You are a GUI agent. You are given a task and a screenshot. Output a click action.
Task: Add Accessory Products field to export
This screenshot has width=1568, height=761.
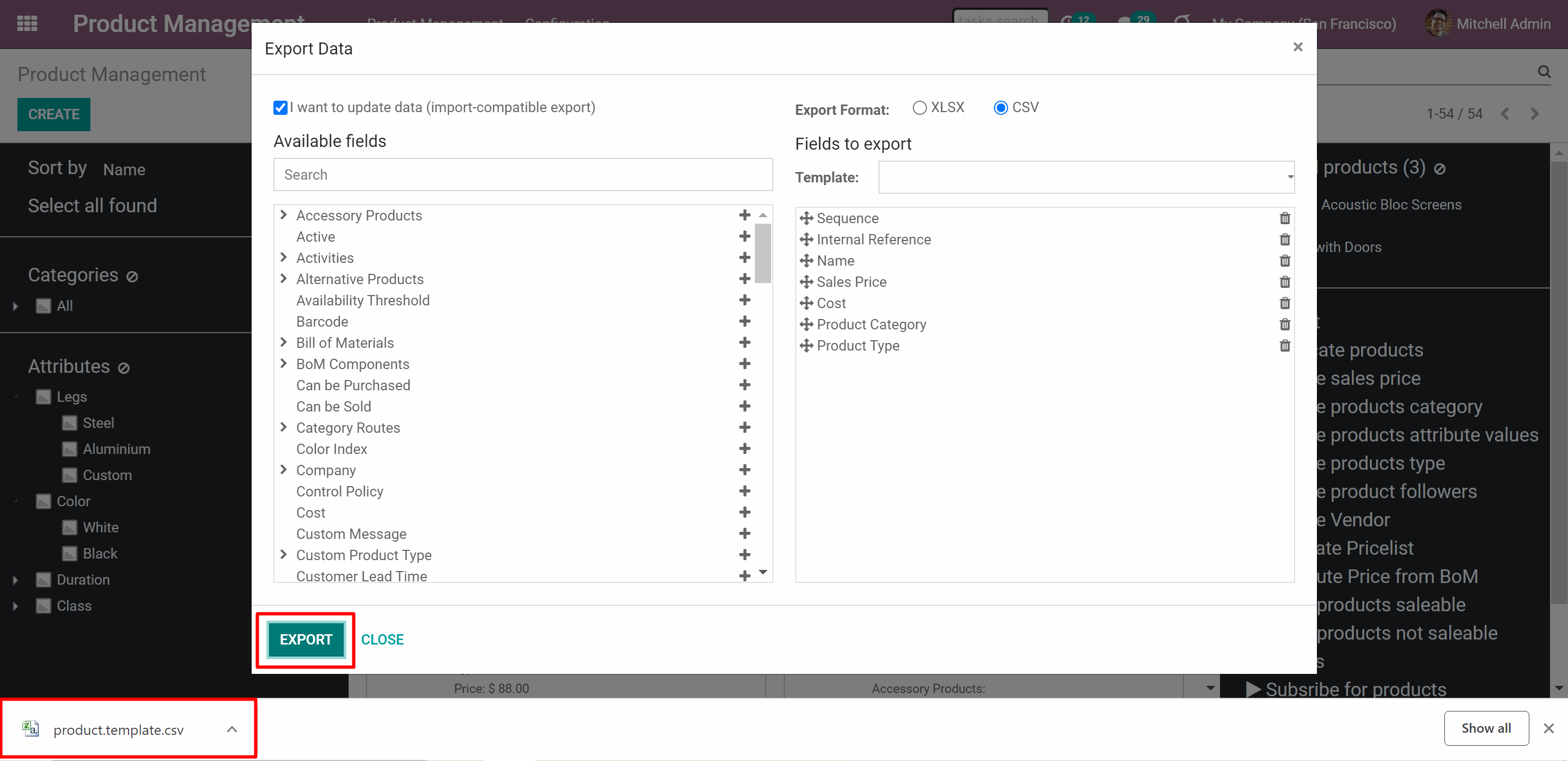pos(745,216)
